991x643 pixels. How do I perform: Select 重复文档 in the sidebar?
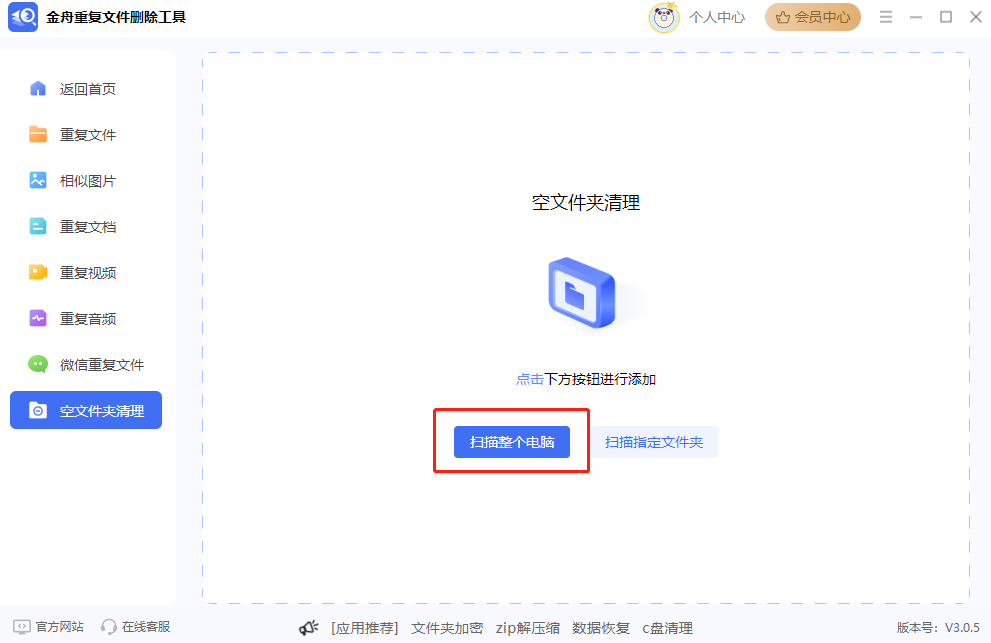[x=86, y=226]
